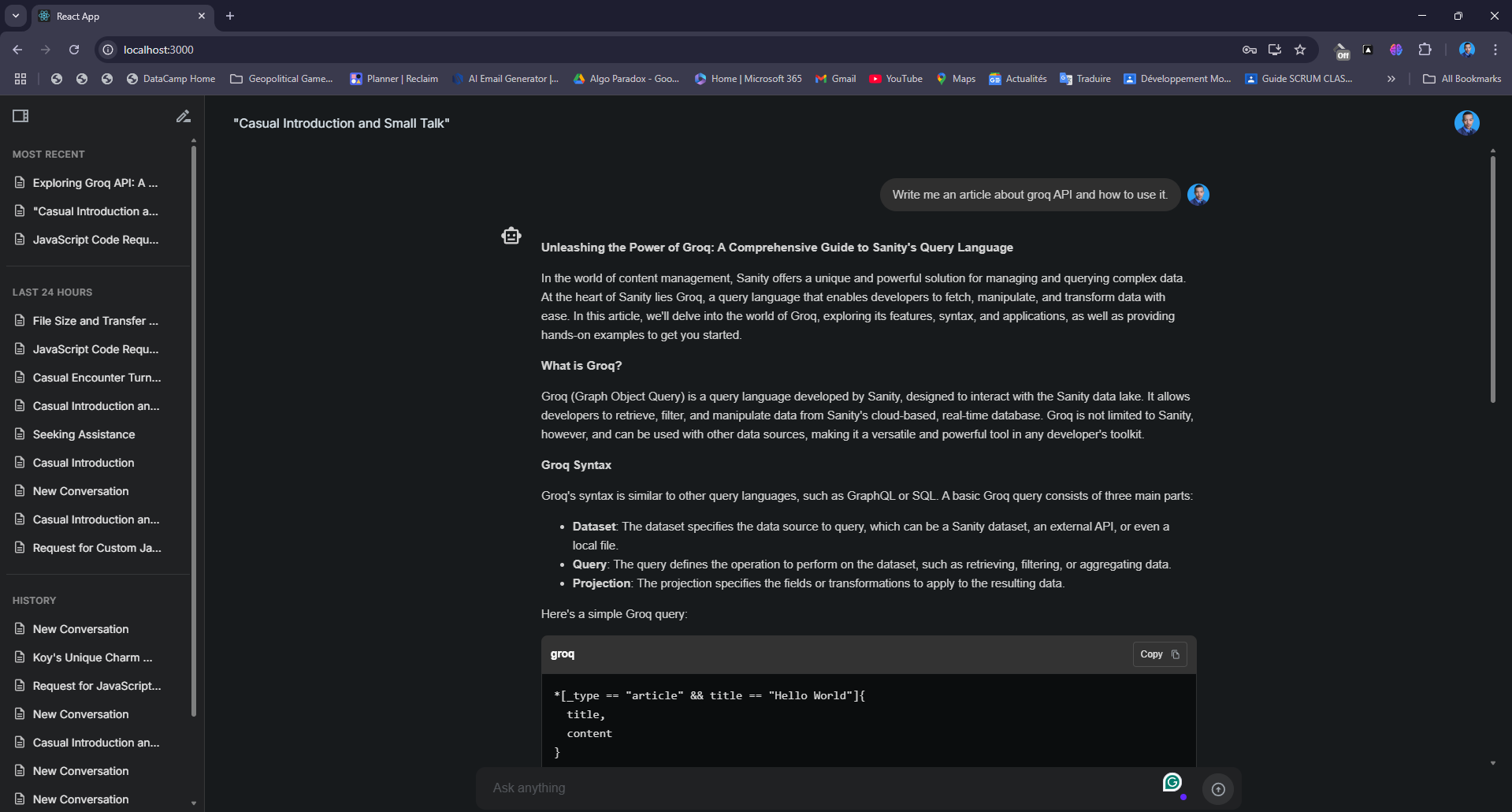Viewport: 1512px width, 812px height.
Task: Open YouTube from the bookmarks bar
Action: [x=895, y=78]
